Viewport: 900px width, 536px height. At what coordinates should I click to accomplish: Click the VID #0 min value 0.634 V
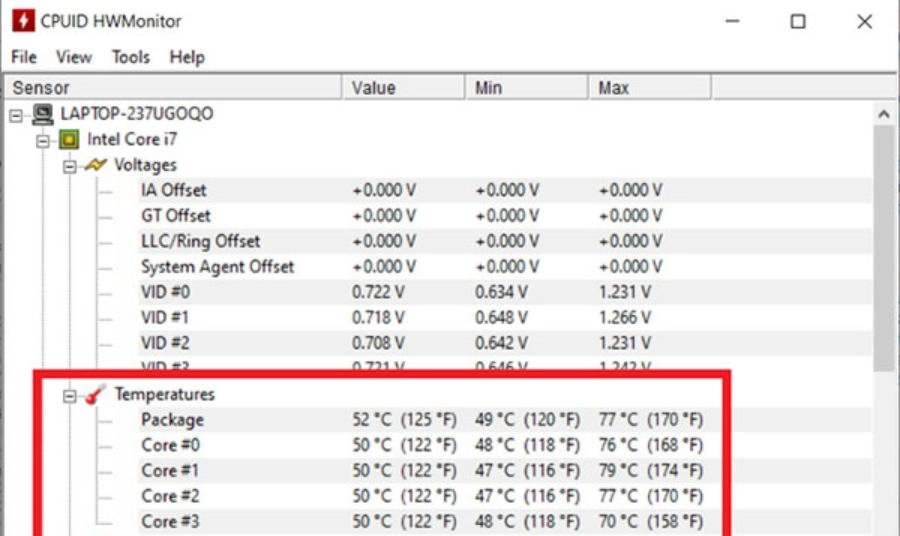point(502,292)
